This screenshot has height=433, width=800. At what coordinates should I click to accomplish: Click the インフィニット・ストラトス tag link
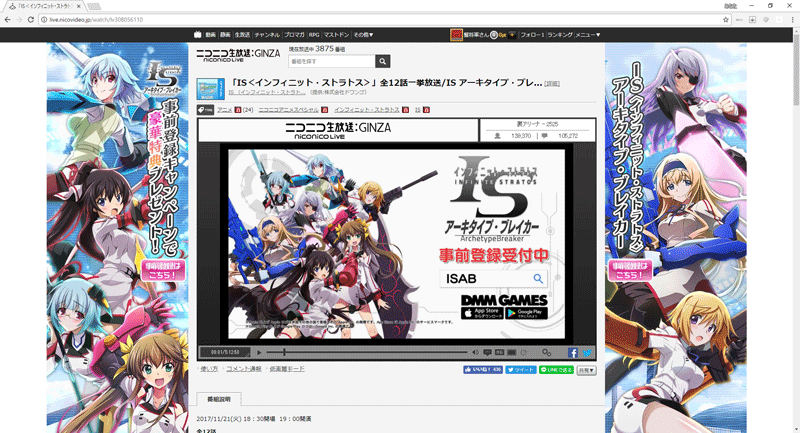[x=367, y=110]
